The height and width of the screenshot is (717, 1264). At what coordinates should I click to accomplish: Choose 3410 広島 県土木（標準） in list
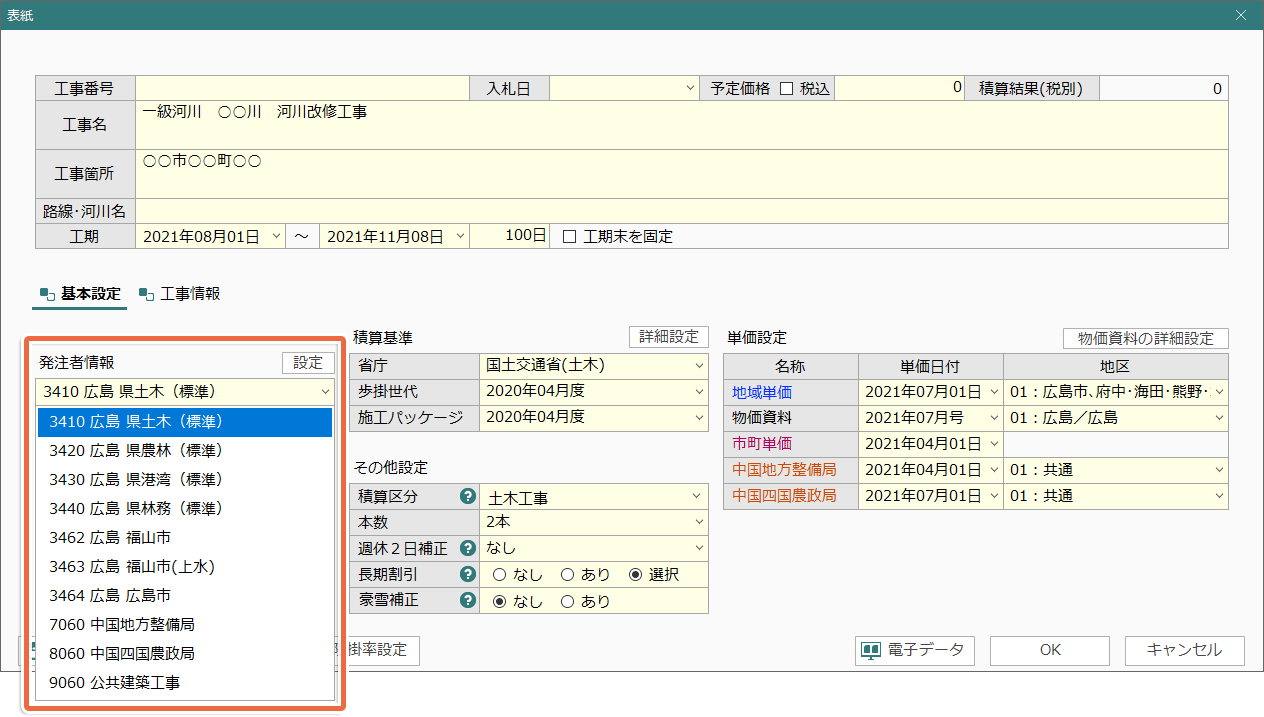click(185, 422)
